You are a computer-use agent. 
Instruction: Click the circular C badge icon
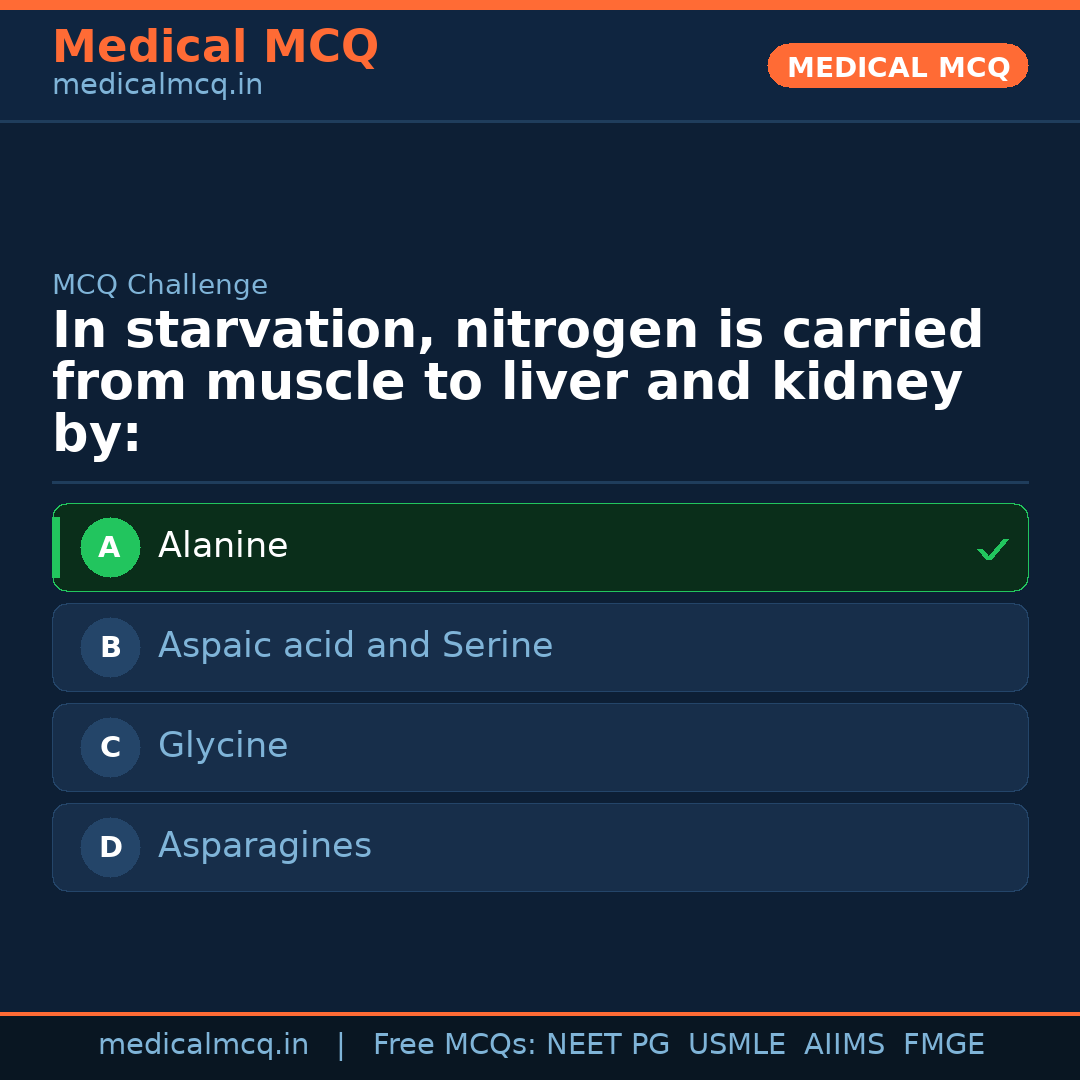pyautogui.click(x=110, y=747)
